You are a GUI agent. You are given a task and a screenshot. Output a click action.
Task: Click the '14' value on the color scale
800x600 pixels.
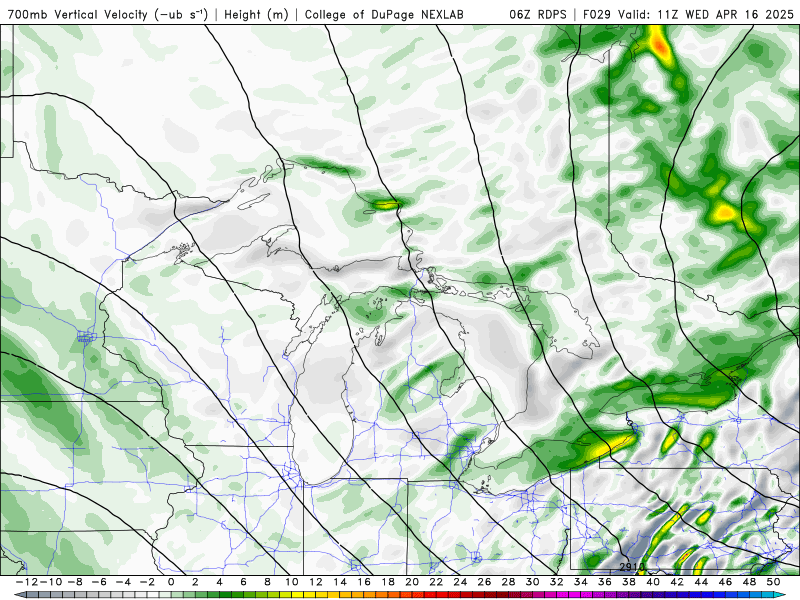tap(340, 582)
